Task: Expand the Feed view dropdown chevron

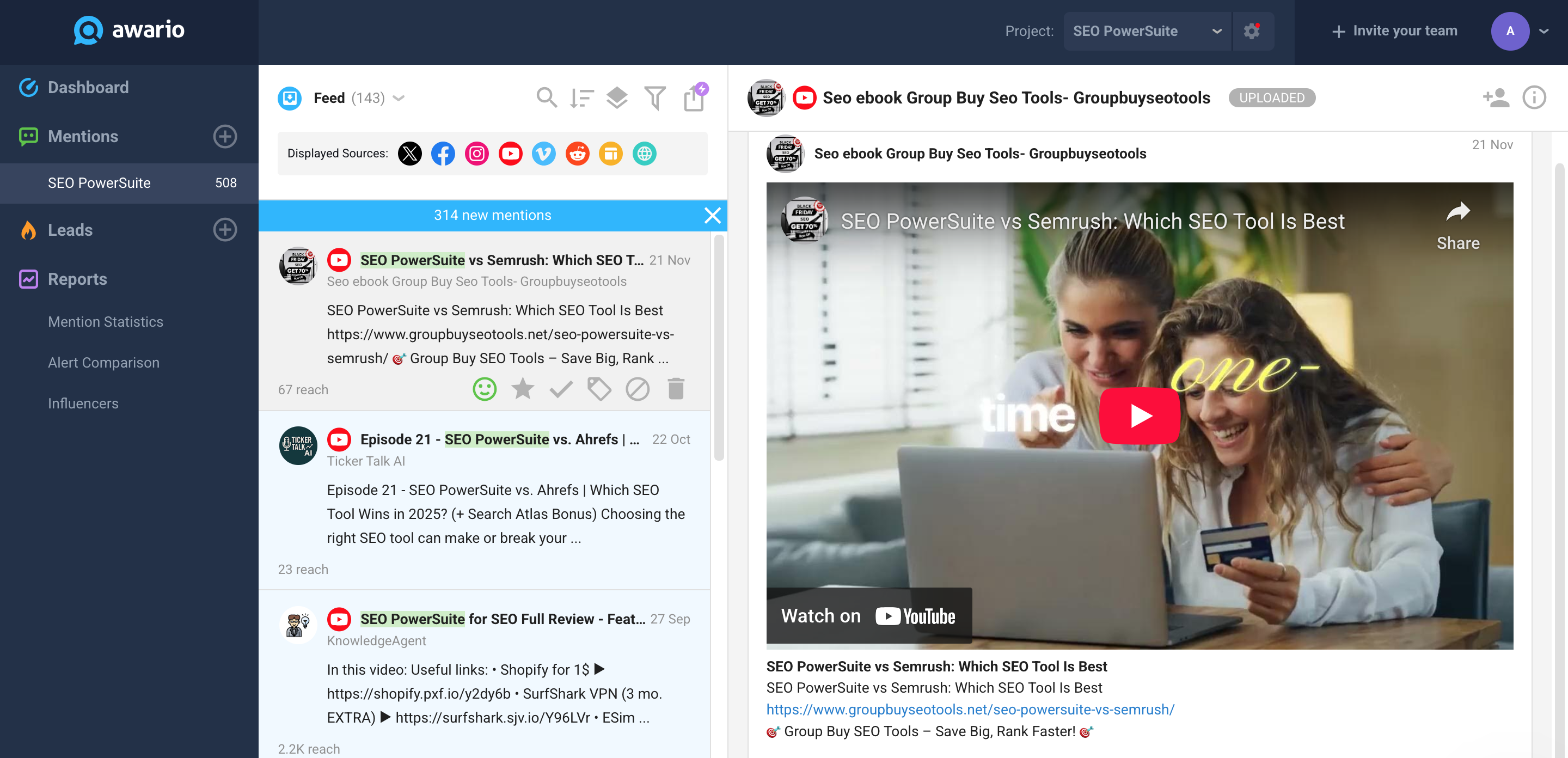Action: 399,98
